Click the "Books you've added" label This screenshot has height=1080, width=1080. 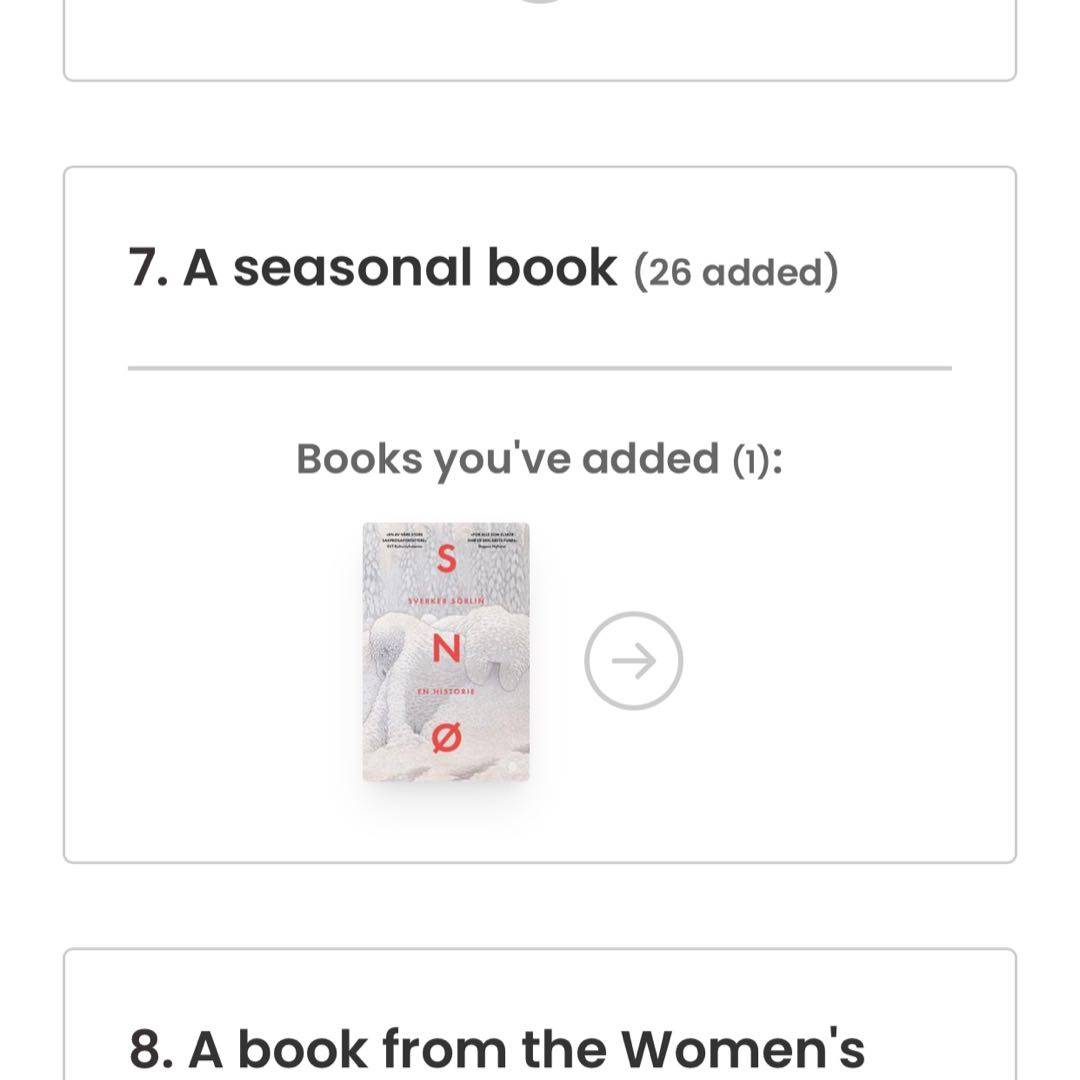click(507, 459)
